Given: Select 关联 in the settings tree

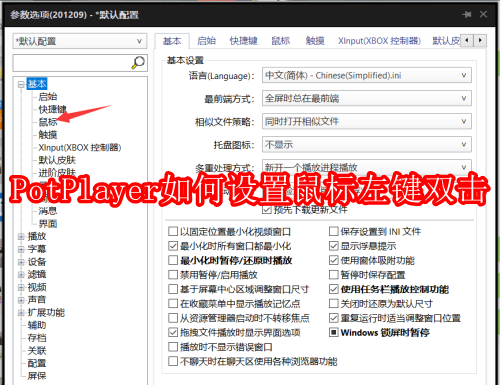Looking at the screenshot, I should coord(37,350).
